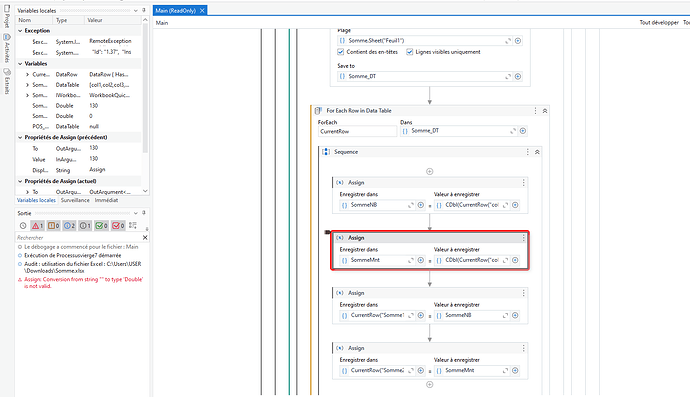The height and width of the screenshot is (397, 690).
Task: Expand the DataTable {col1,col2,col3 variable row
Action: [27, 85]
